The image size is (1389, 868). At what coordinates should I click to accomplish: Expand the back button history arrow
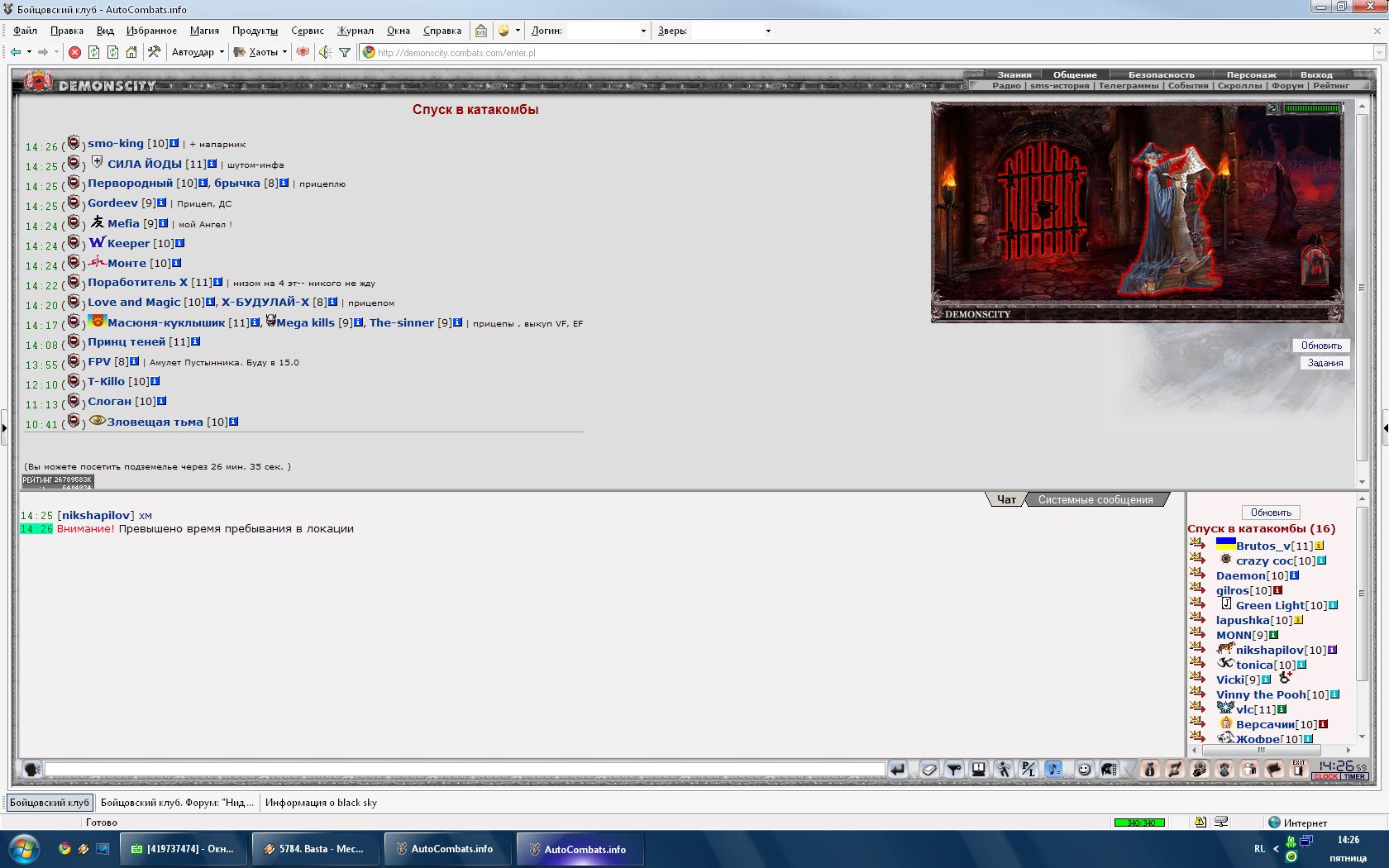tap(29, 52)
